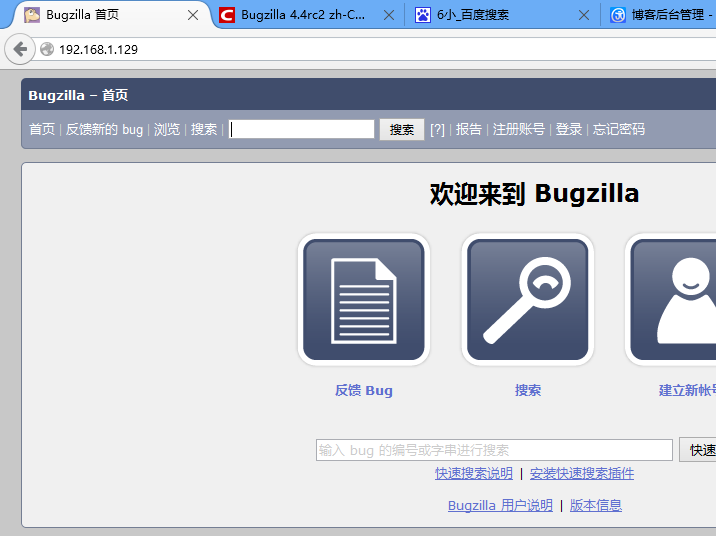
Task: Open 报告 in the navigation bar
Action: coord(469,129)
